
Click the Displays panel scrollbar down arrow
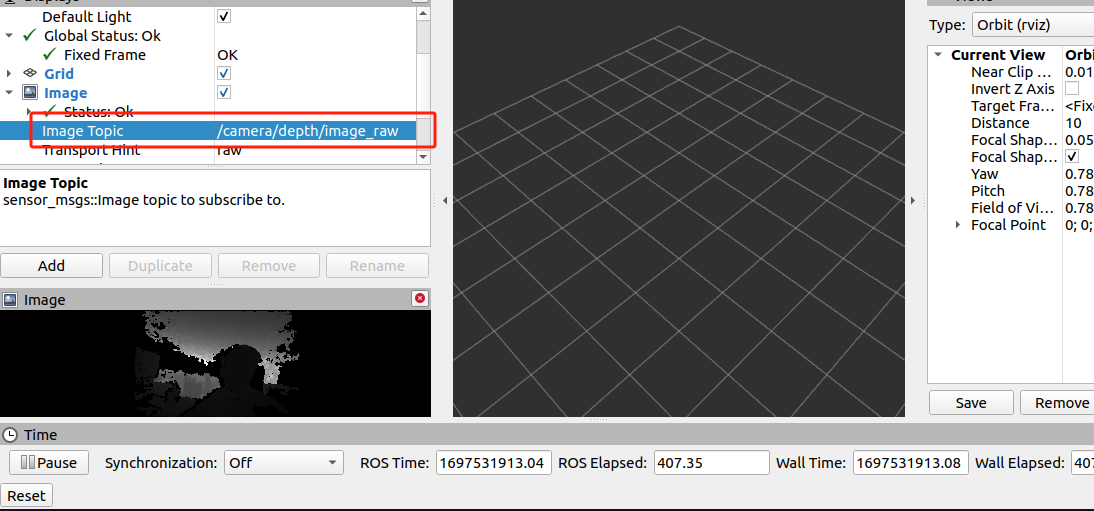(423, 156)
